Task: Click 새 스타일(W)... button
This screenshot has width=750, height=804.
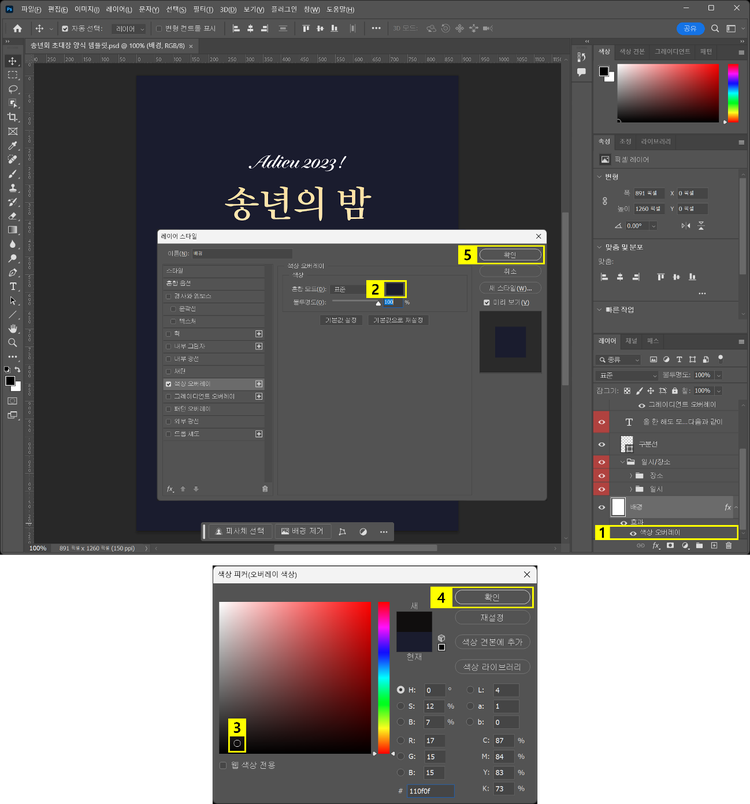Action: (x=510, y=288)
